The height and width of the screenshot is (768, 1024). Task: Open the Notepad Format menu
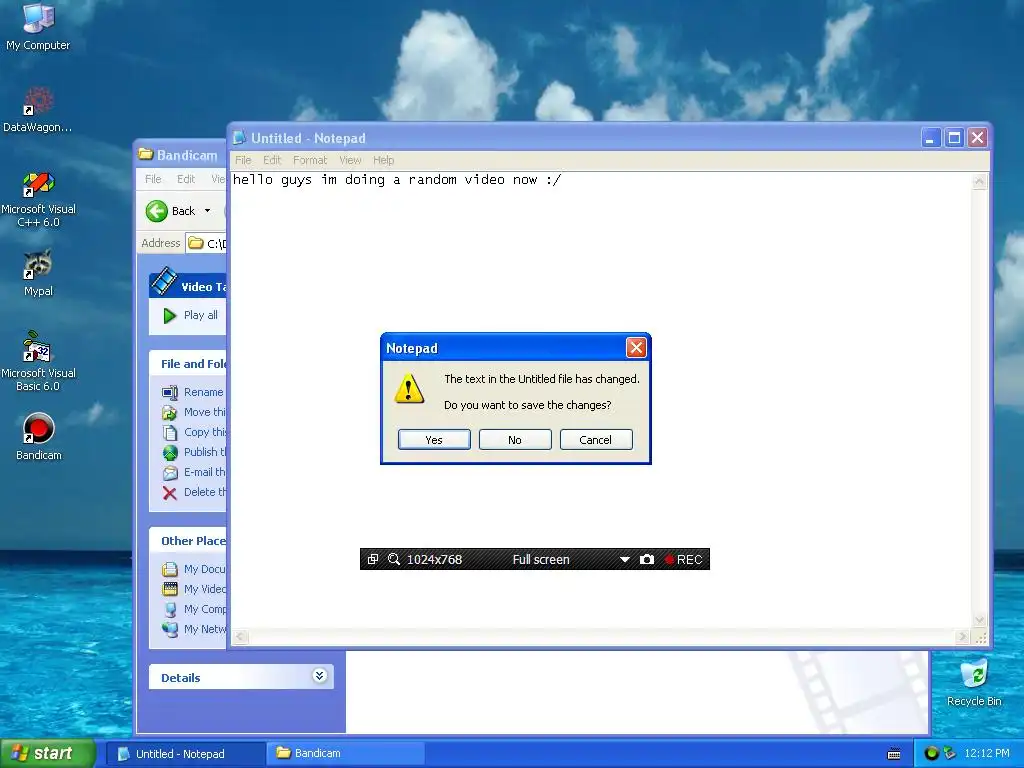(310, 160)
